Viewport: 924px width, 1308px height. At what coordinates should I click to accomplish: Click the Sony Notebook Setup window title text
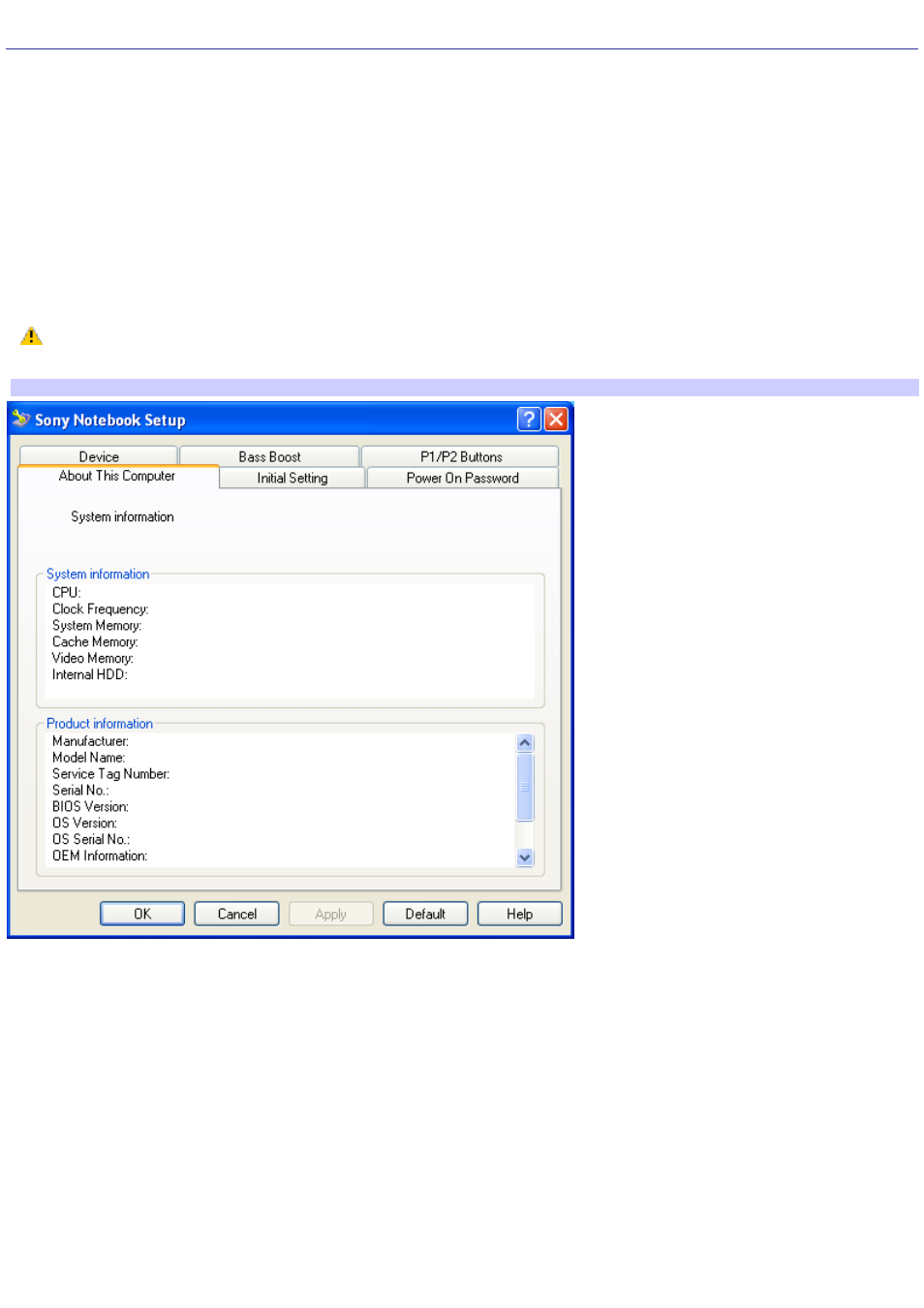tap(110, 420)
